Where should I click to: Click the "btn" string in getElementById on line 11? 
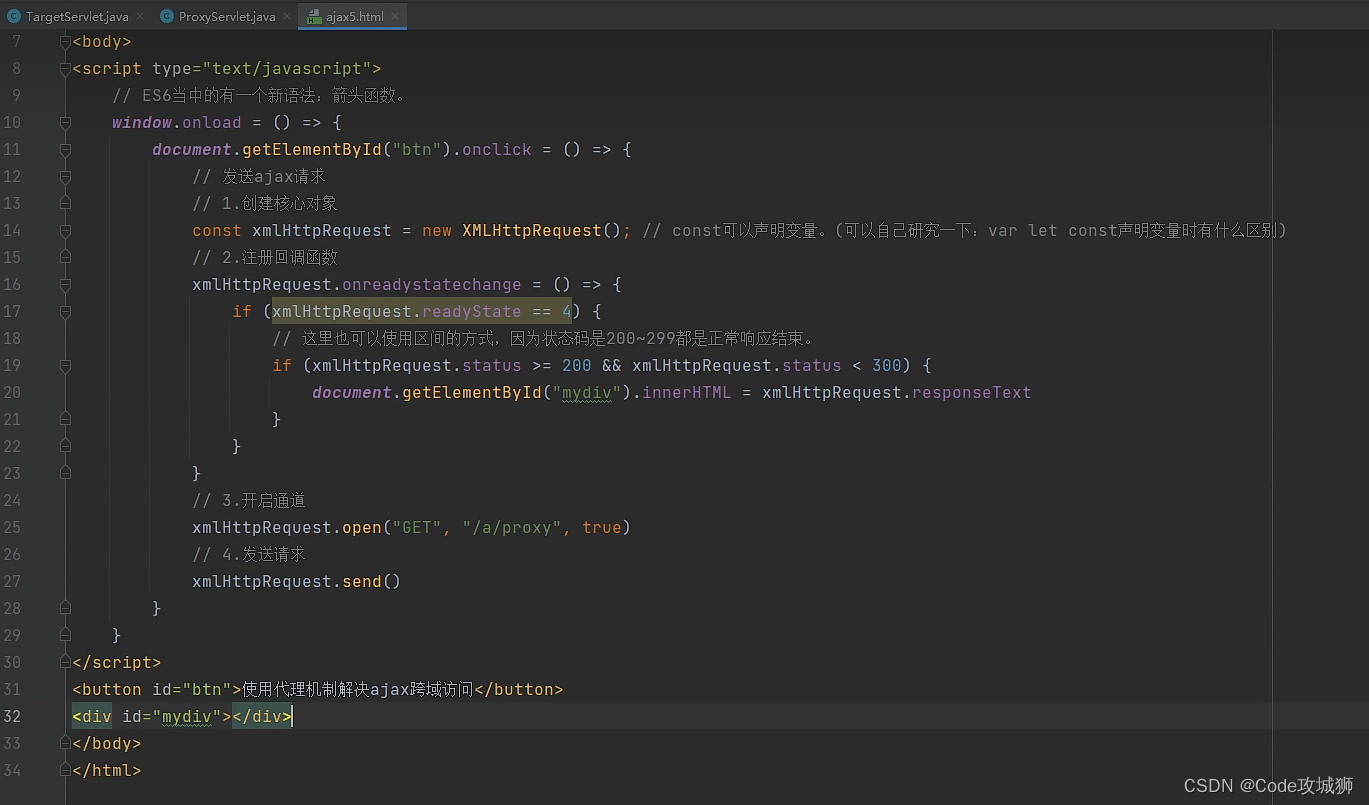tap(417, 150)
